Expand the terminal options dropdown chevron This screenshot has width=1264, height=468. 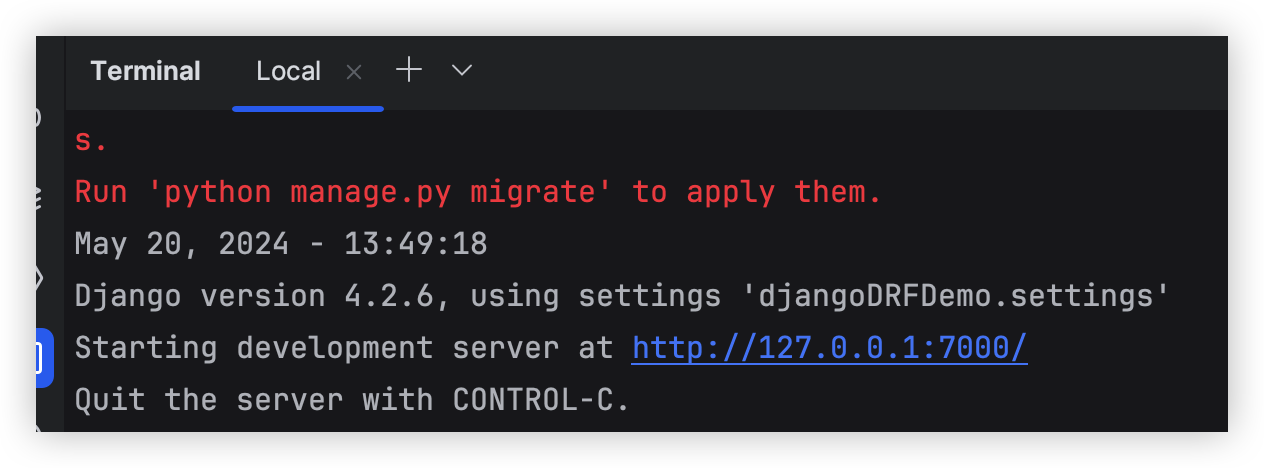(461, 70)
